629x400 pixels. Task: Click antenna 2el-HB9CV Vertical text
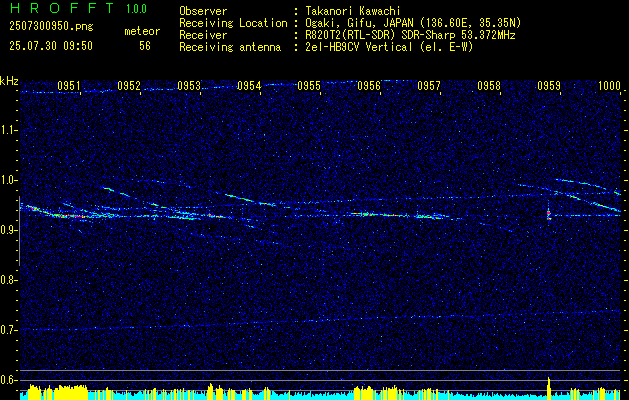(390, 47)
